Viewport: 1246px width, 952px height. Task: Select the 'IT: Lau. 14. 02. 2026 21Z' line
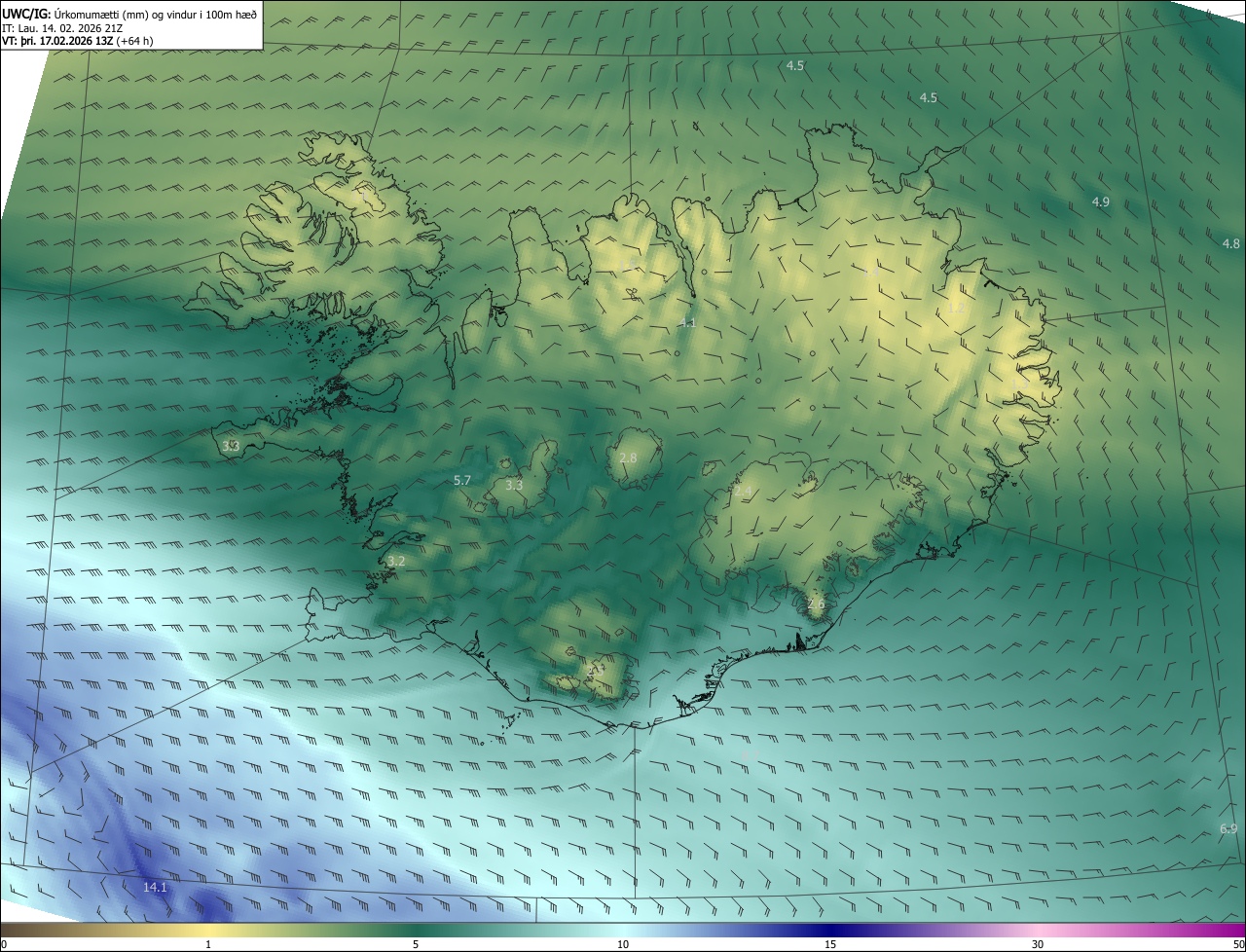(x=62, y=28)
